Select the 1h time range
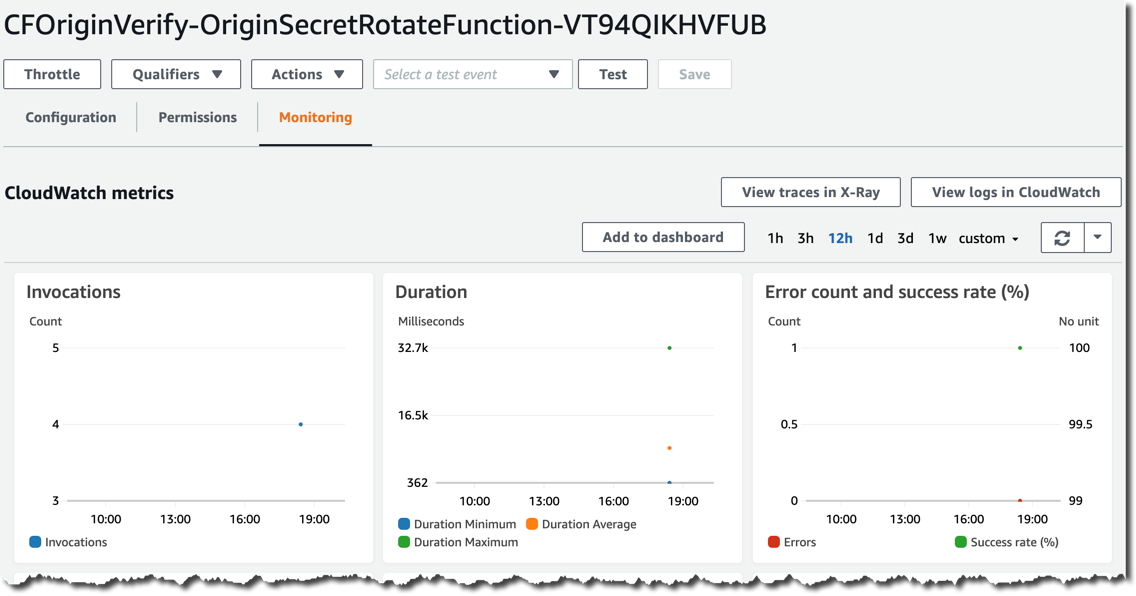The width and height of the screenshot is (1136, 596). coord(775,238)
